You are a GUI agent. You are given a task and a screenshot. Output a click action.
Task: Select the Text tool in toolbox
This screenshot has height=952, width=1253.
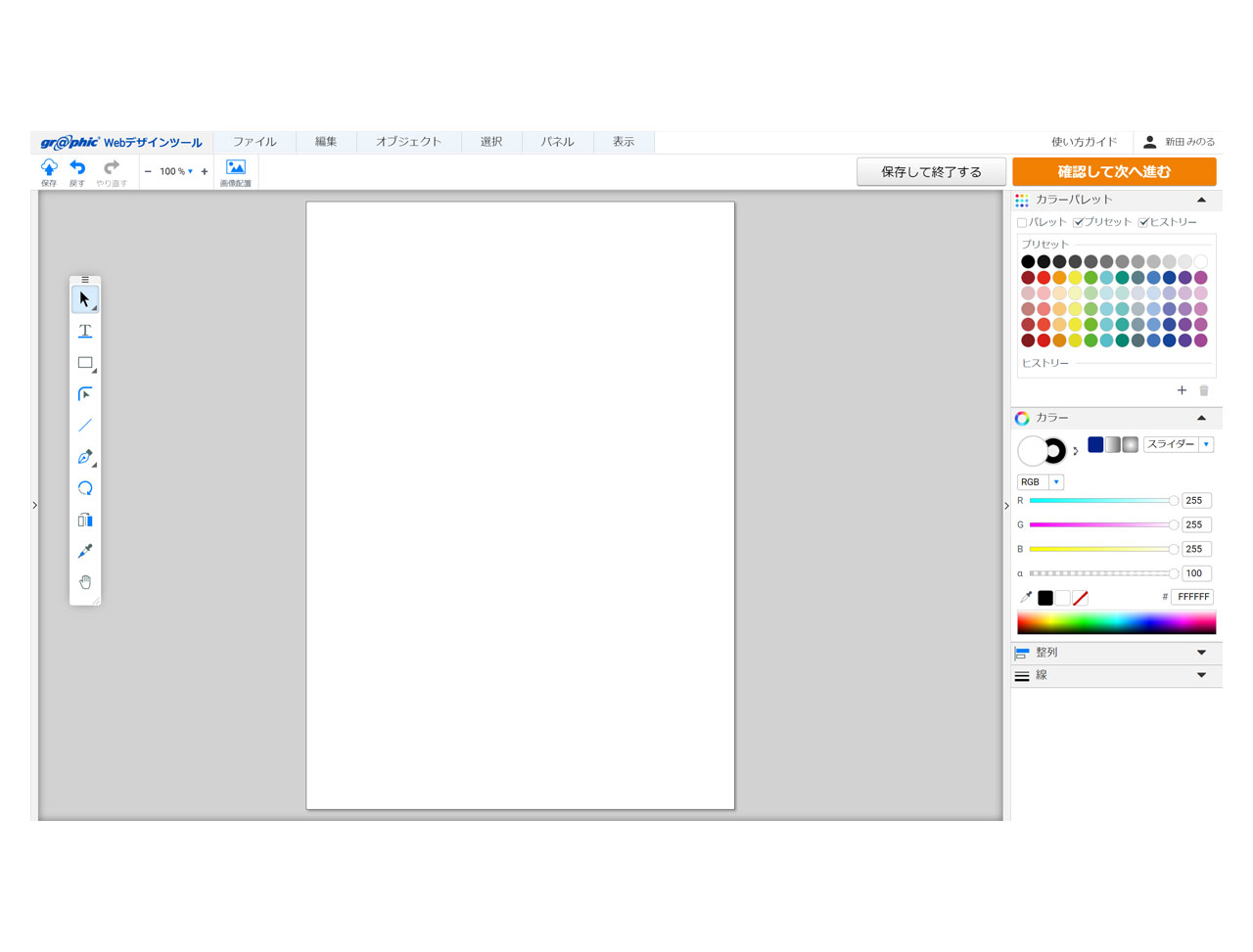pyautogui.click(x=85, y=331)
